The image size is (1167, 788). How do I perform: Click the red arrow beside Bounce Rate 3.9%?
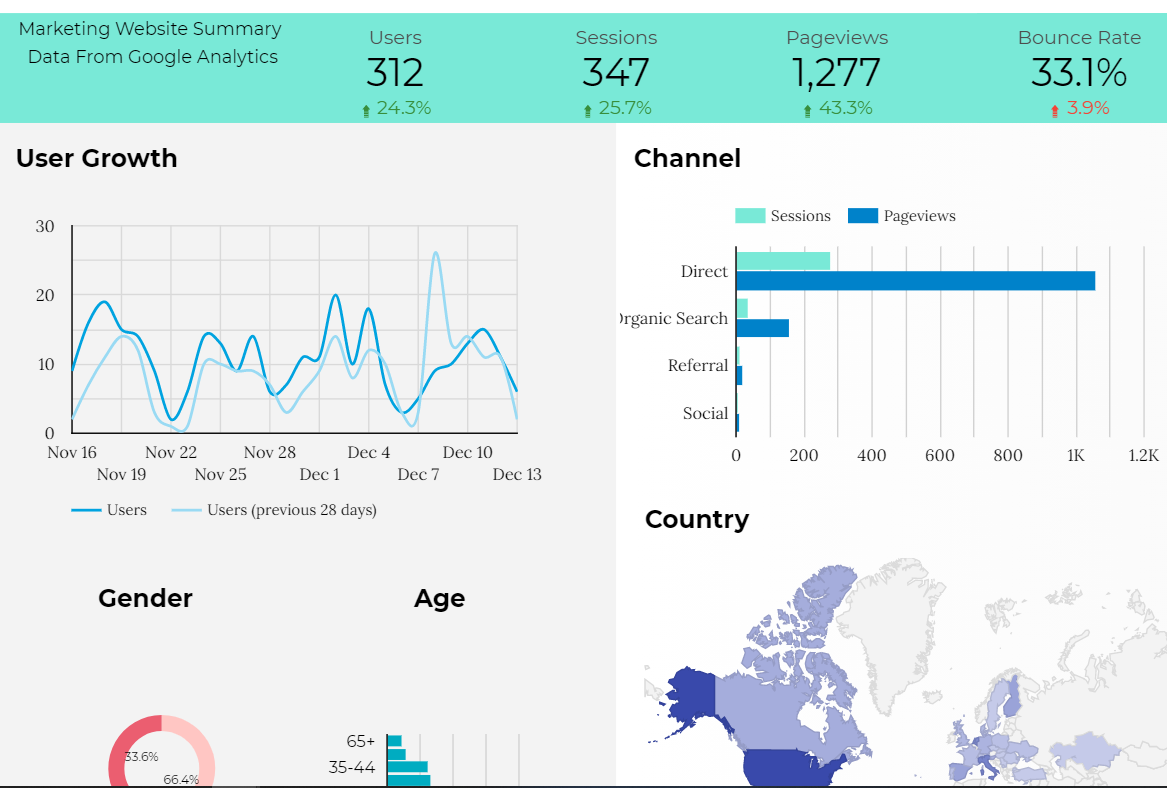[1054, 109]
